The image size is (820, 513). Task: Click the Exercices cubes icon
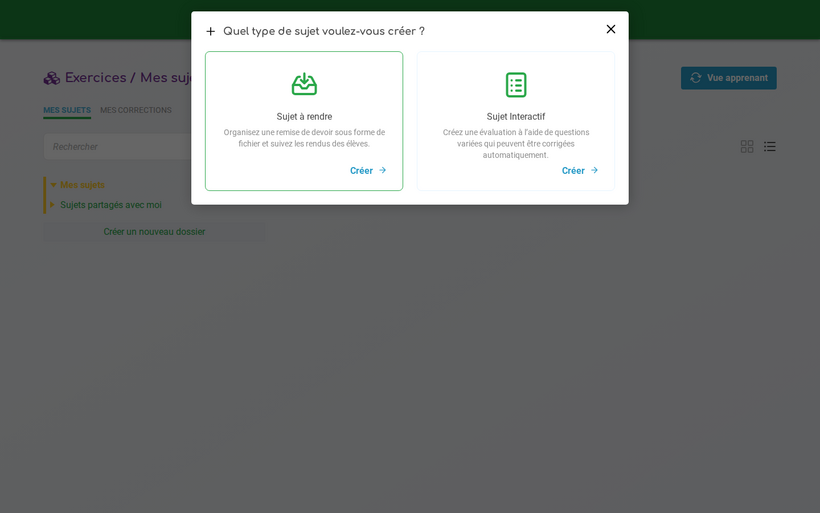point(52,78)
